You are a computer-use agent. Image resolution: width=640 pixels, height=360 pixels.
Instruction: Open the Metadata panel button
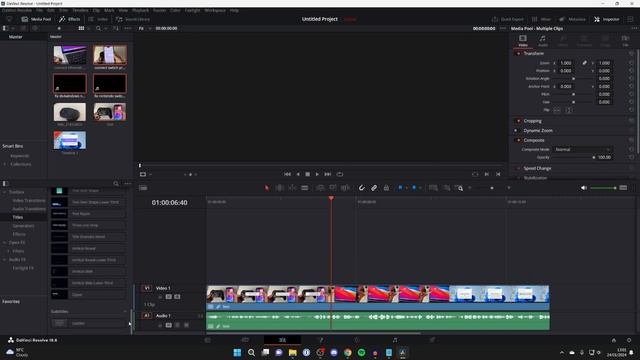click(572, 19)
